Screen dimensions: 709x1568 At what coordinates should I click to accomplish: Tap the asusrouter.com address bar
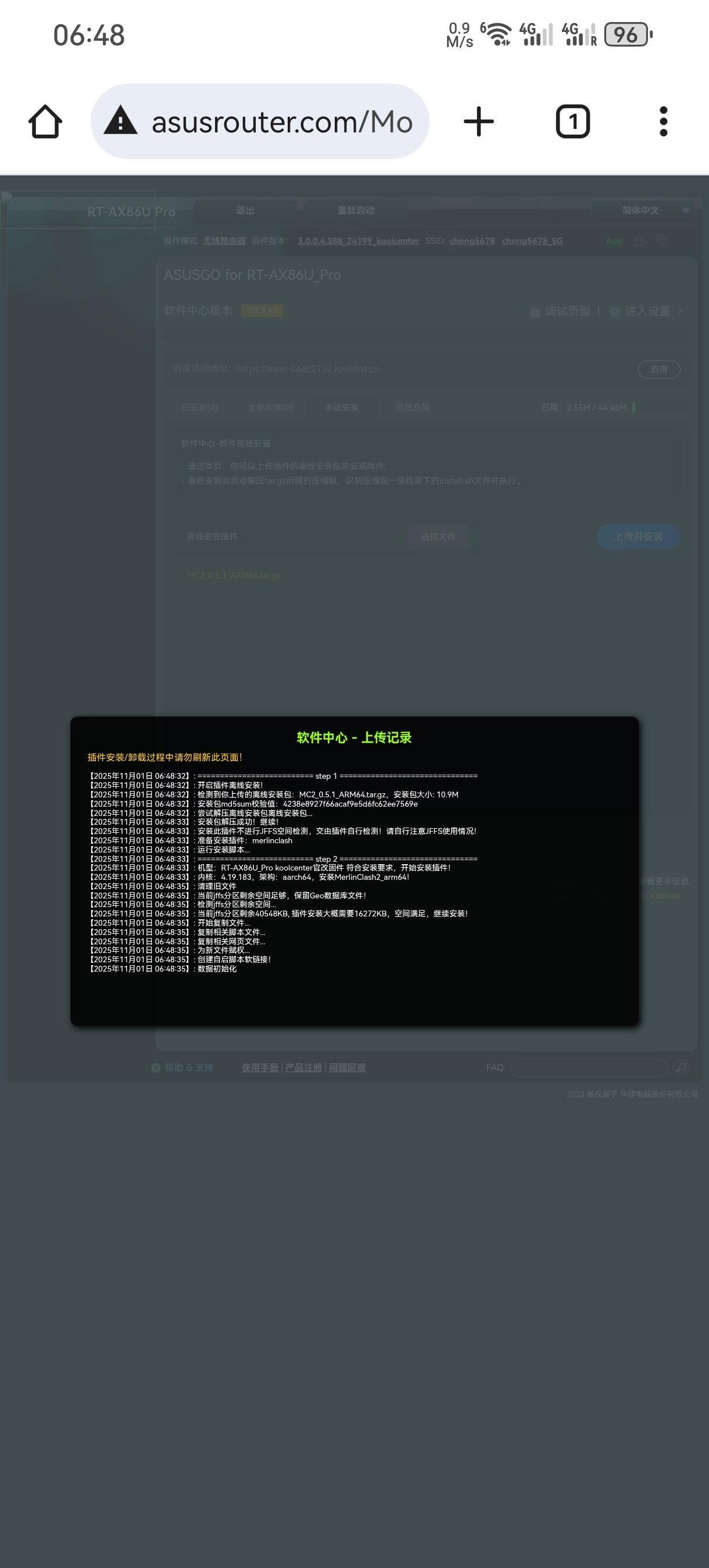(x=281, y=122)
